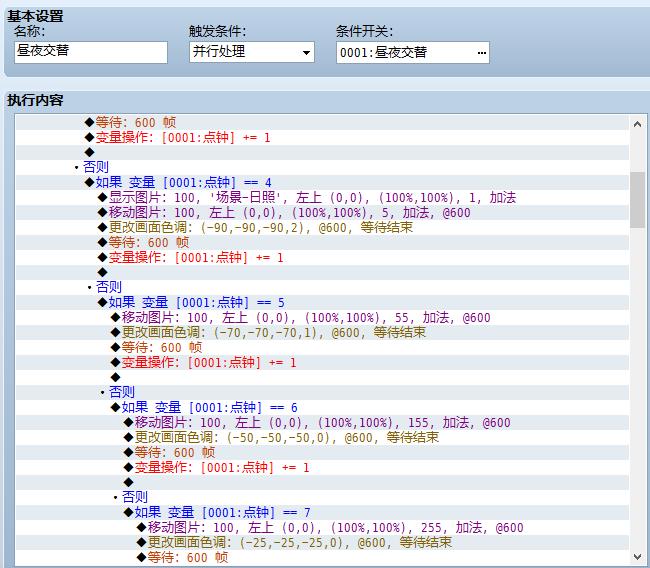Select 等待 row just below the (-90,-90,-90,2) tint
Screen dimensions: 650x568
[322, 243]
